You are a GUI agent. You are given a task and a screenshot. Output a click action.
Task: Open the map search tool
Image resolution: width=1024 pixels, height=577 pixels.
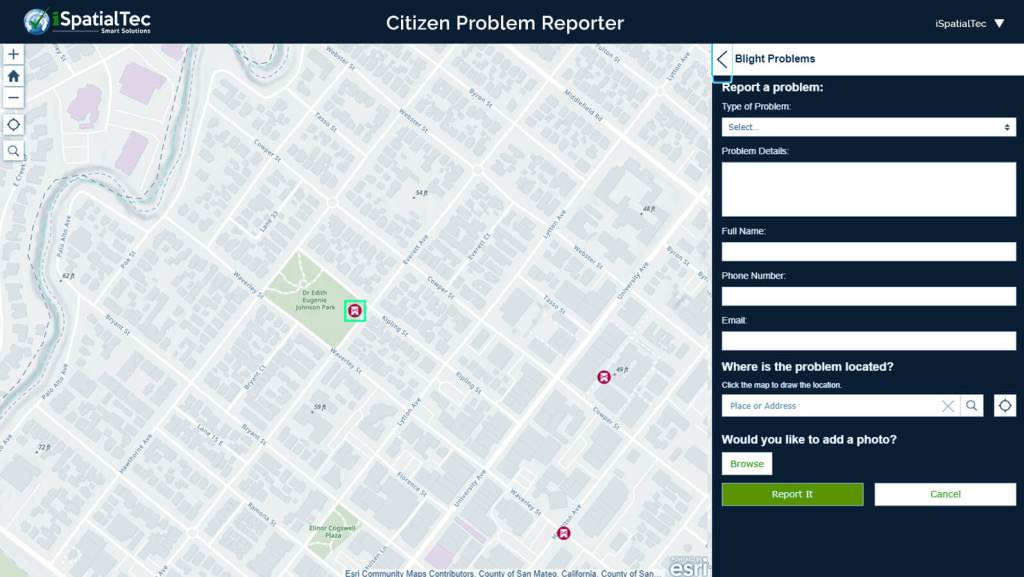click(13, 151)
